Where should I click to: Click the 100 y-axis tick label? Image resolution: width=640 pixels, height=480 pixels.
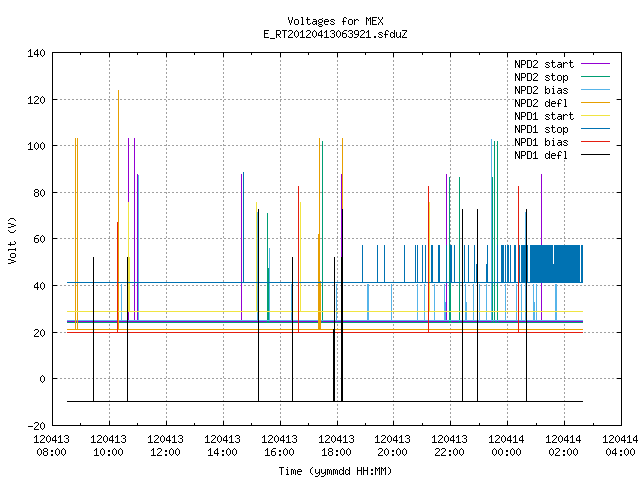click(x=36, y=146)
